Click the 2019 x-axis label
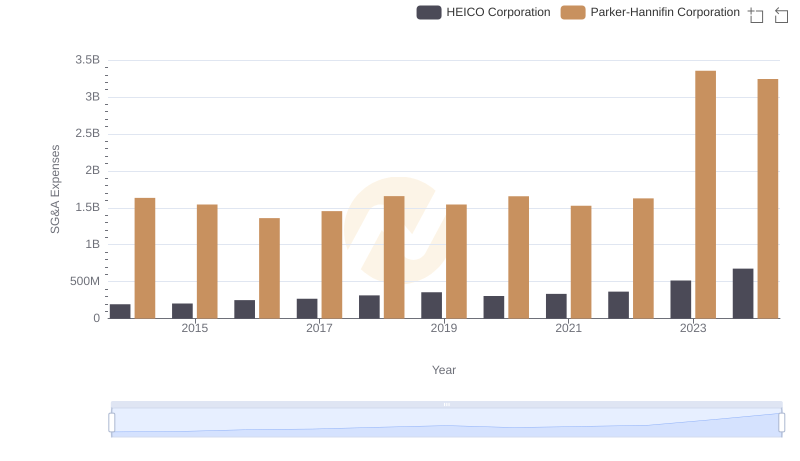800x461 pixels. click(x=444, y=328)
